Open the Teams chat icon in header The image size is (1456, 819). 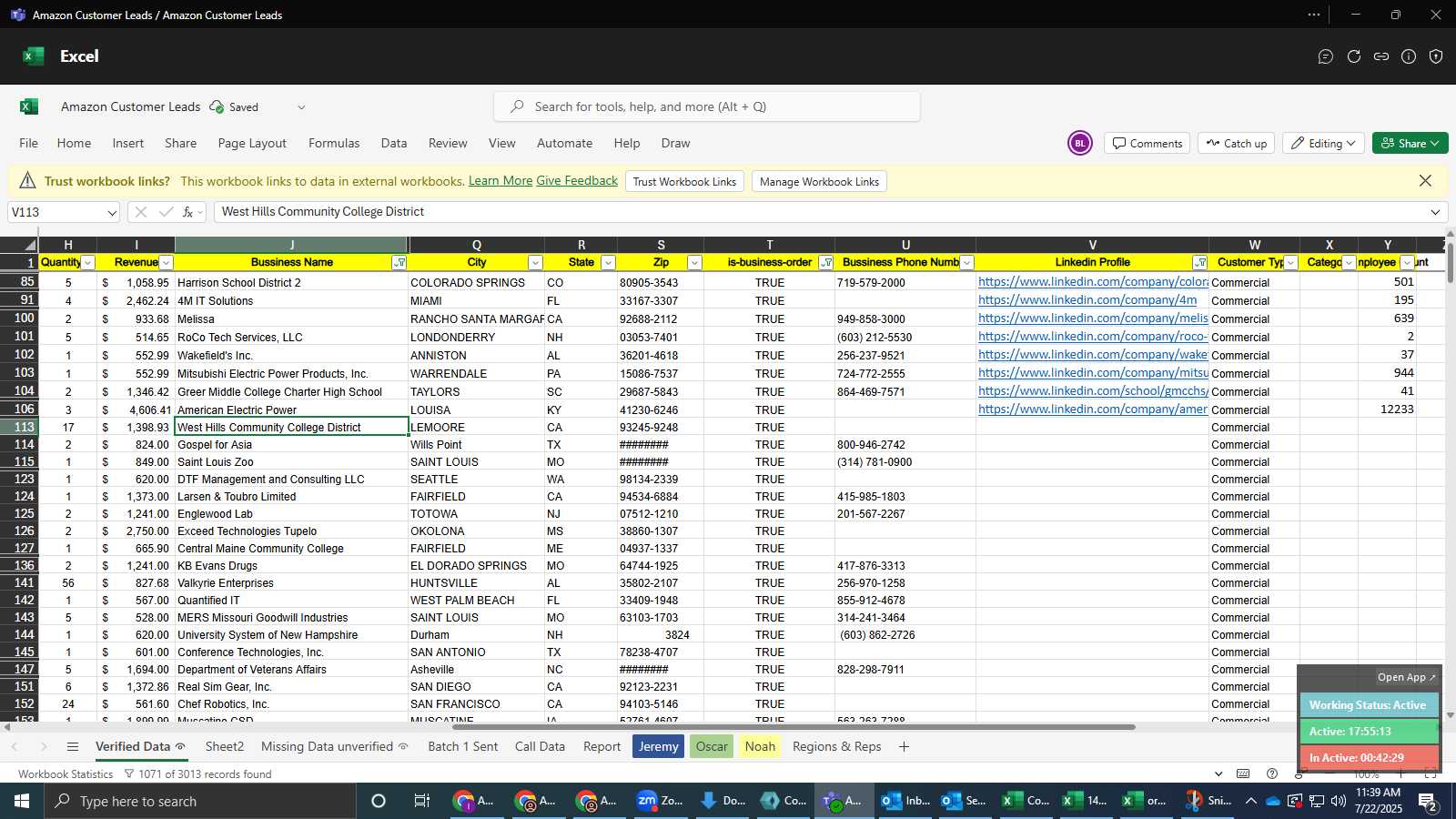[x=1326, y=56]
